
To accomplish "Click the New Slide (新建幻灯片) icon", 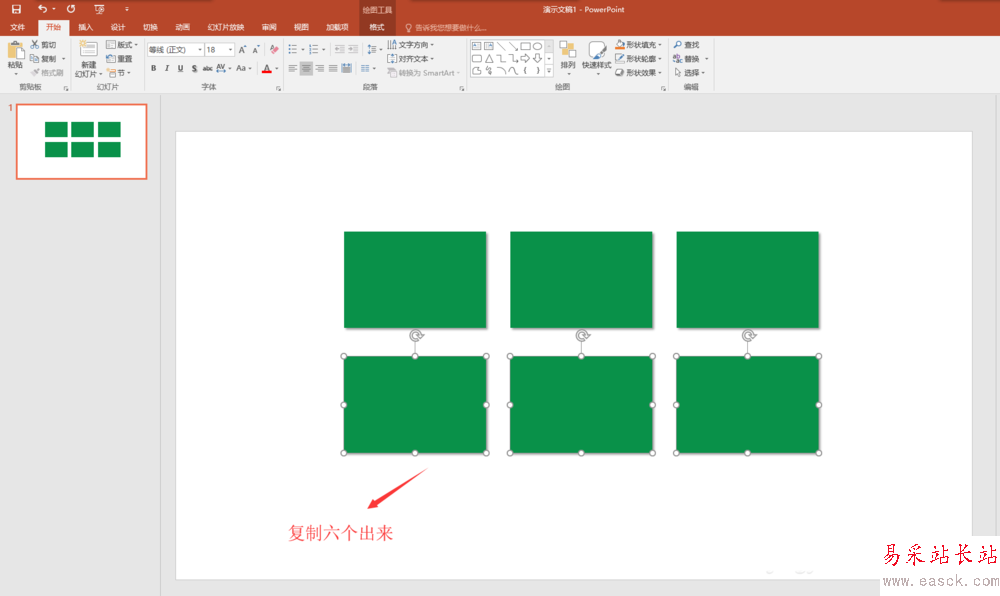I will coord(88,51).
